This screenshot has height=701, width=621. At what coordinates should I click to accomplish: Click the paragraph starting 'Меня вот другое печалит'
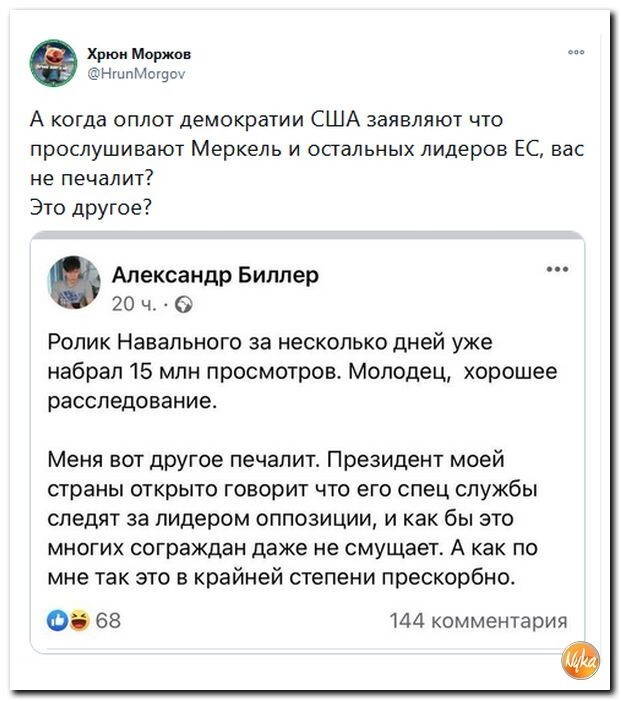point(292,519)
